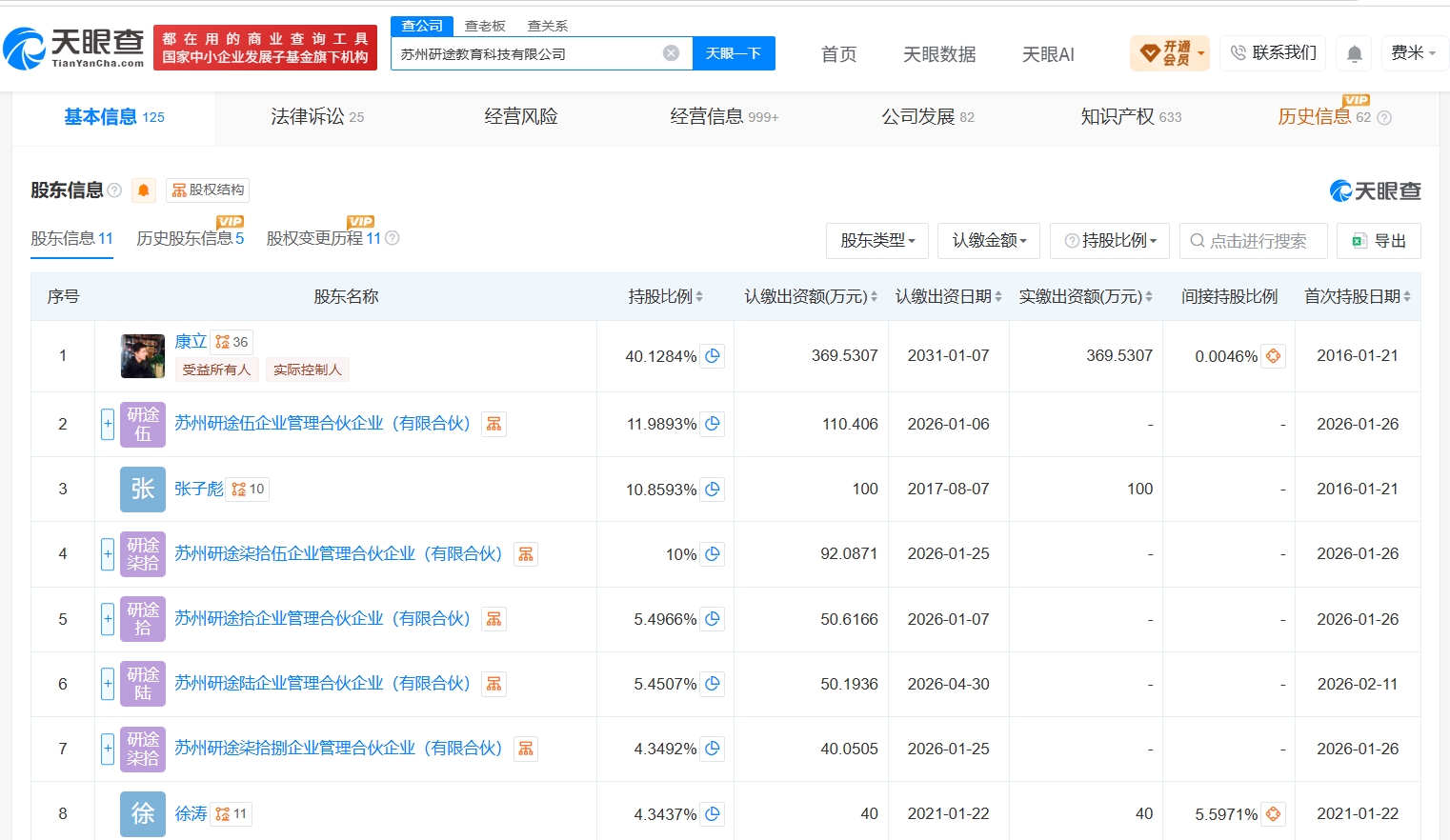Screen dimensions: 1450x840
Task: Sort table by 持股比例 column header
Action: click(x=665, y=297)
